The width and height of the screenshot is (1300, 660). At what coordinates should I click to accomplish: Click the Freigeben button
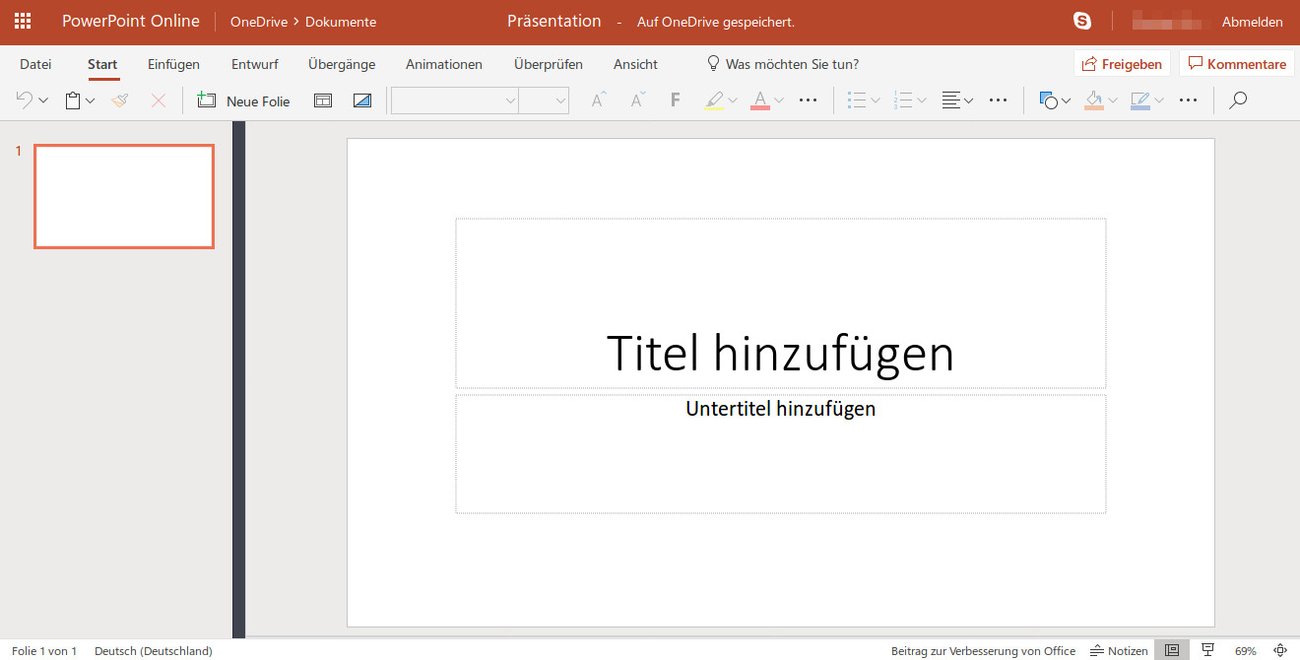(1121, 63)
